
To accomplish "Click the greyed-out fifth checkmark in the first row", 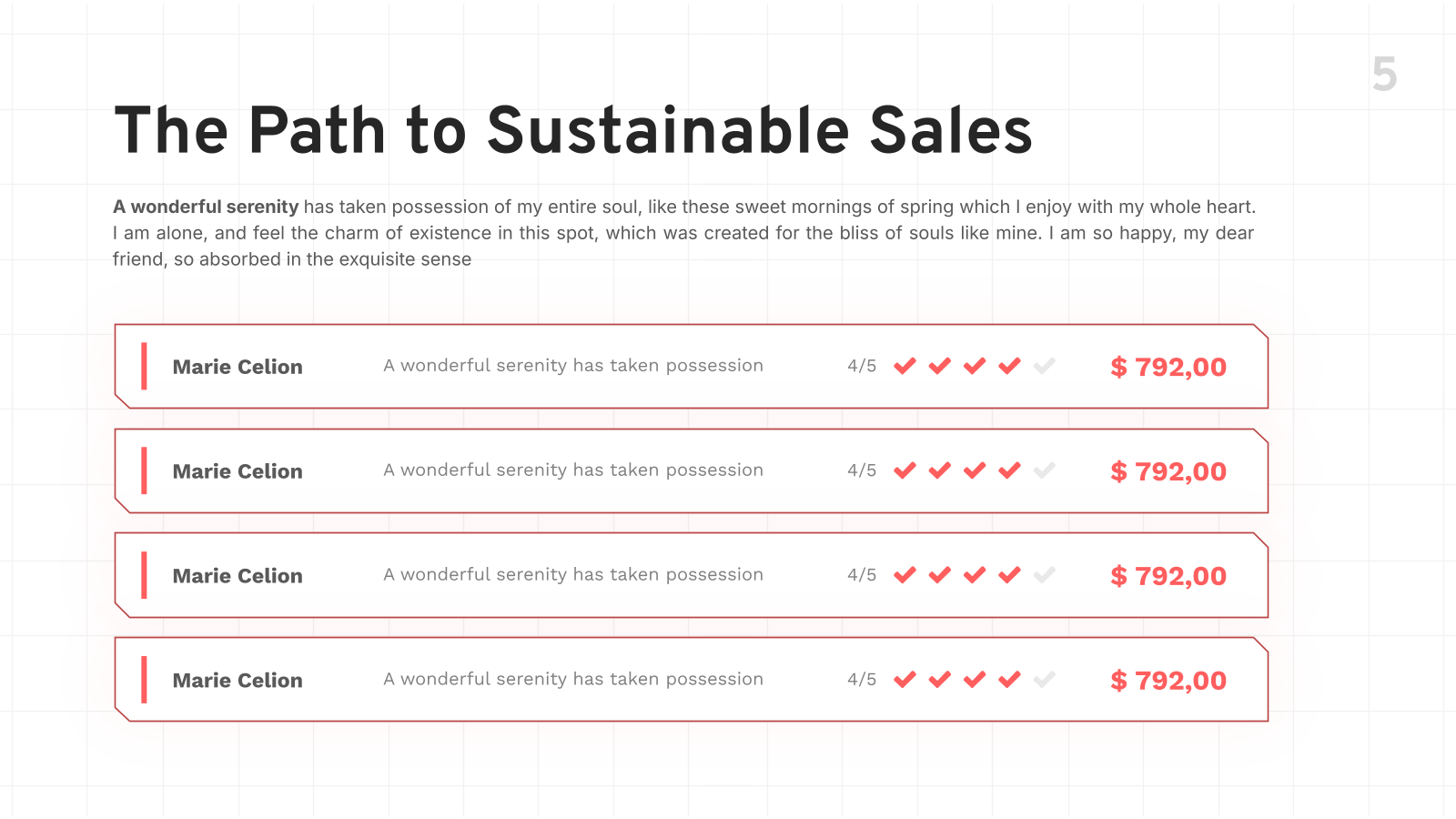I will (x=1045, y=366).
